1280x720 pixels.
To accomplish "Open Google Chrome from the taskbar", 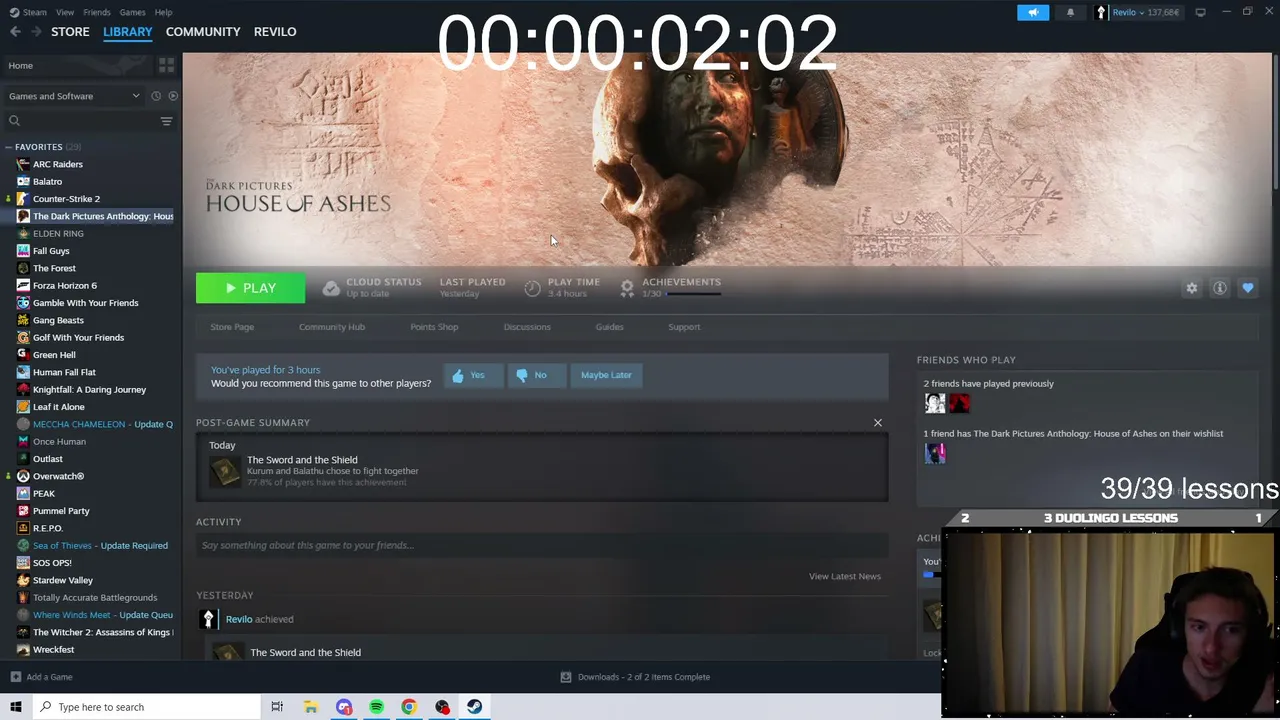I will 409,707.
